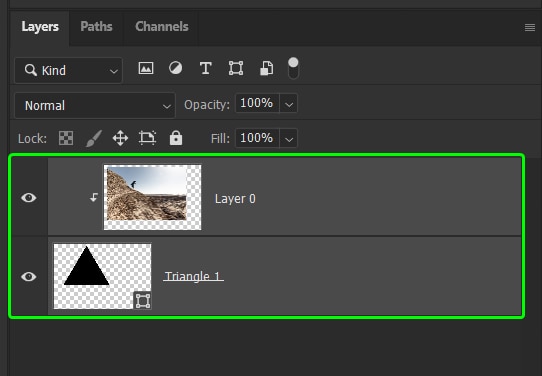542x376 pixels.
Task: Hide Triangle 1 layer eye icon
Action: coord(29,276)
